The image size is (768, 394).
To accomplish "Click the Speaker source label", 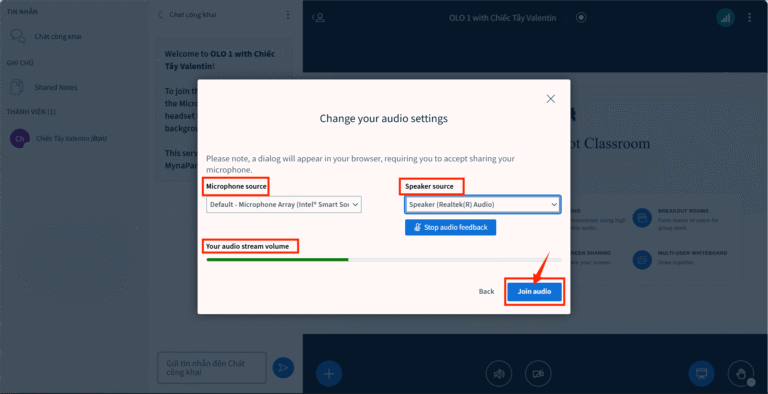I will 429,186.
